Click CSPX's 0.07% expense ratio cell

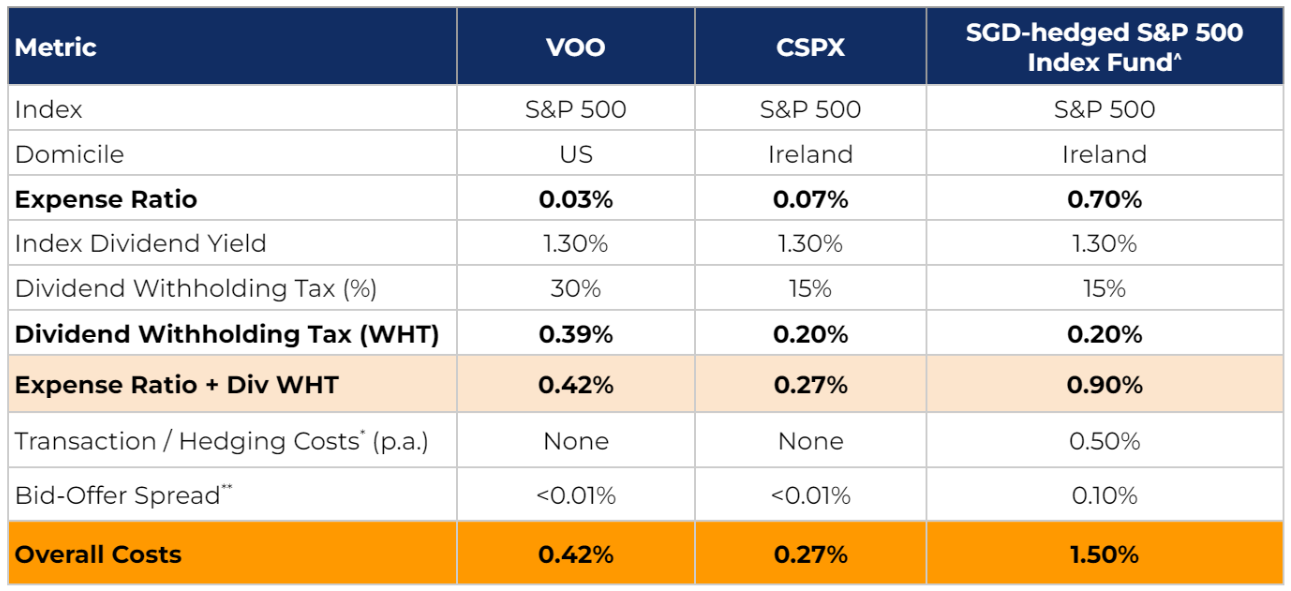tap(810, 199)
